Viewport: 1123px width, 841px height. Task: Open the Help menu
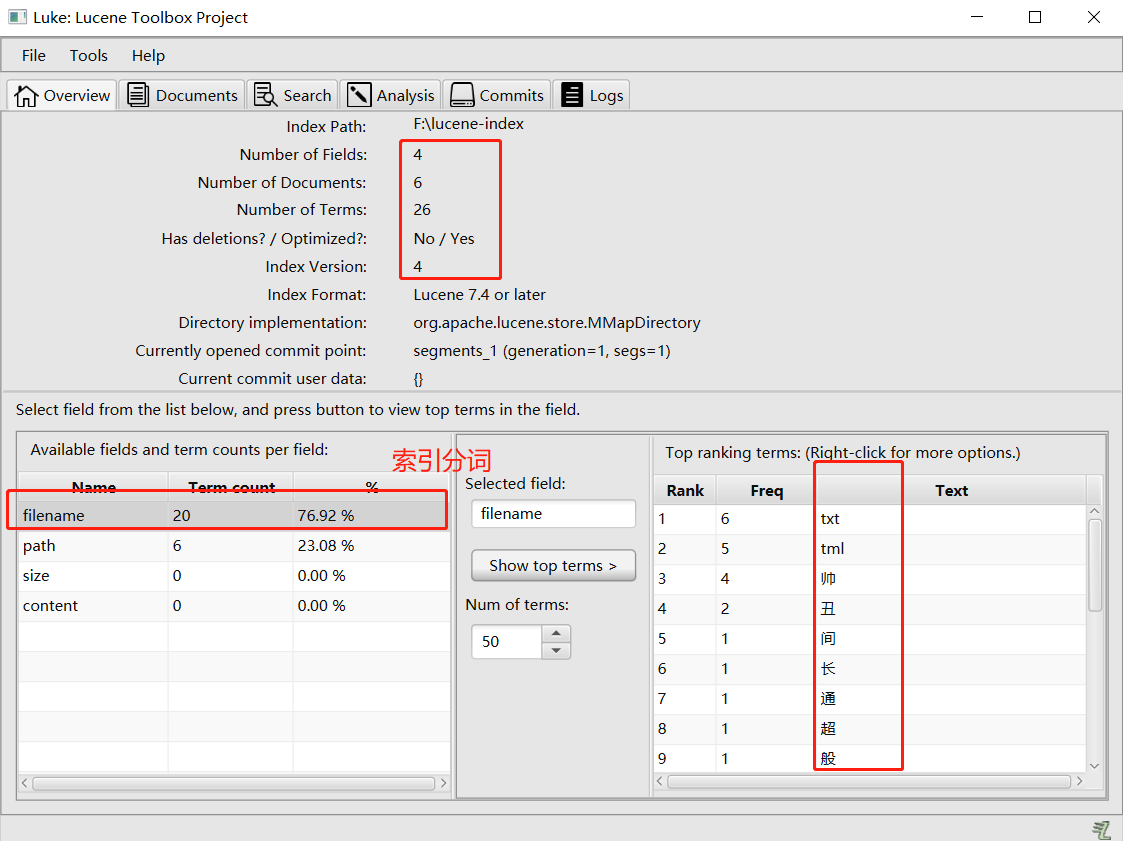click(x=148, y=55)
